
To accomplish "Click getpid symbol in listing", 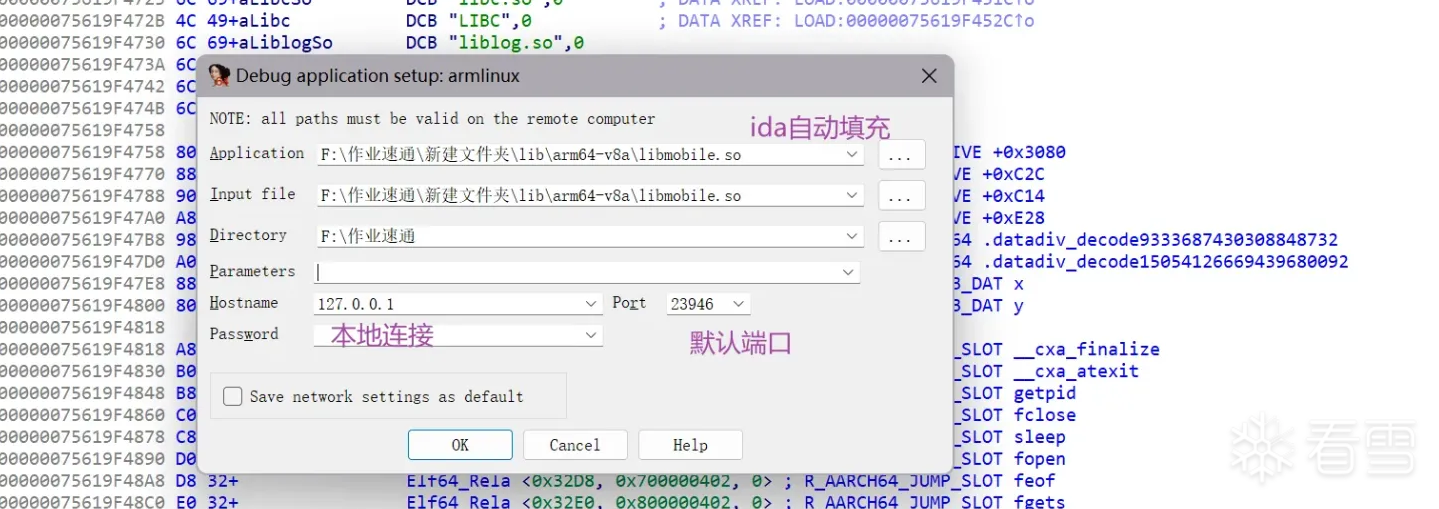I will 1044,393.
